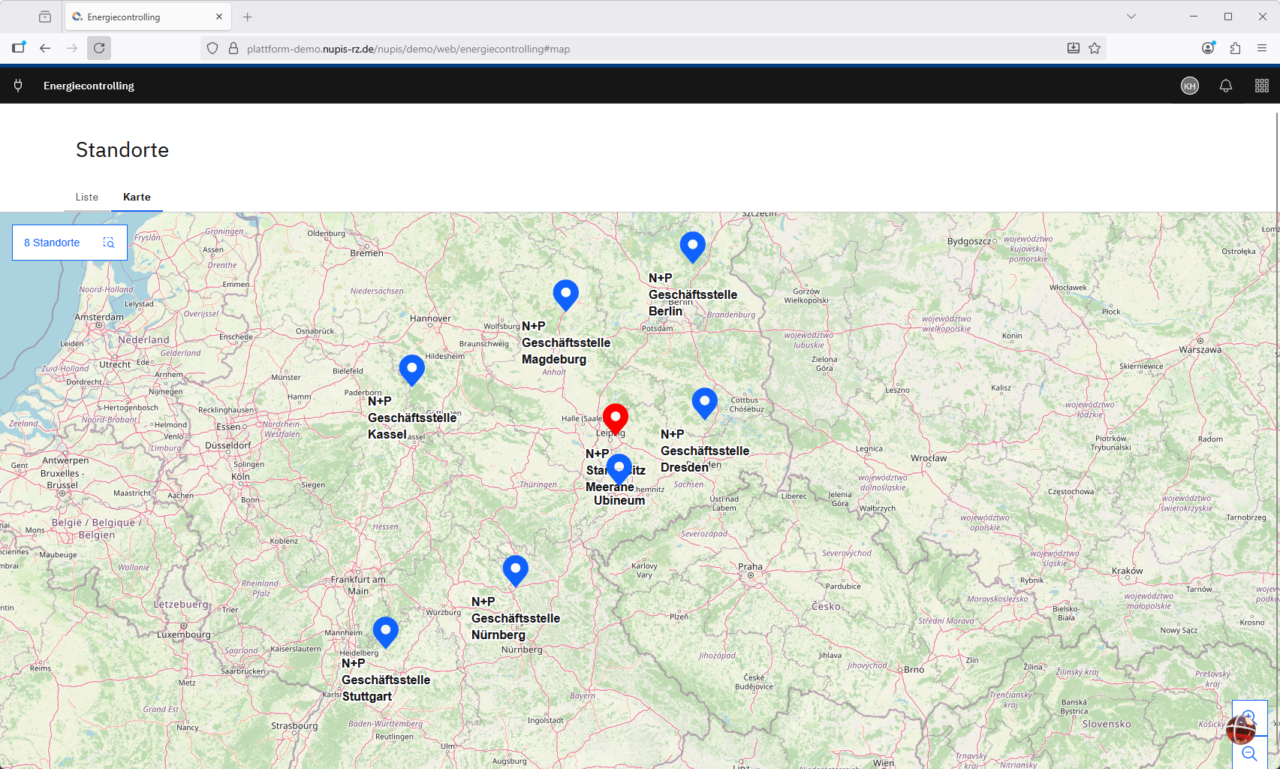This screenshot has width=1280, height=769.
Task: Click the site security padlock icon
Action: tap(234, 48)
